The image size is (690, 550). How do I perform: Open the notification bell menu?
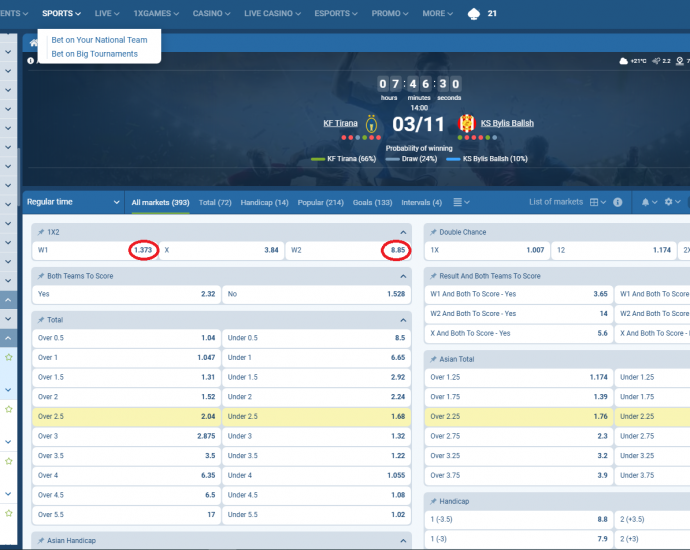tap(647, 202)
